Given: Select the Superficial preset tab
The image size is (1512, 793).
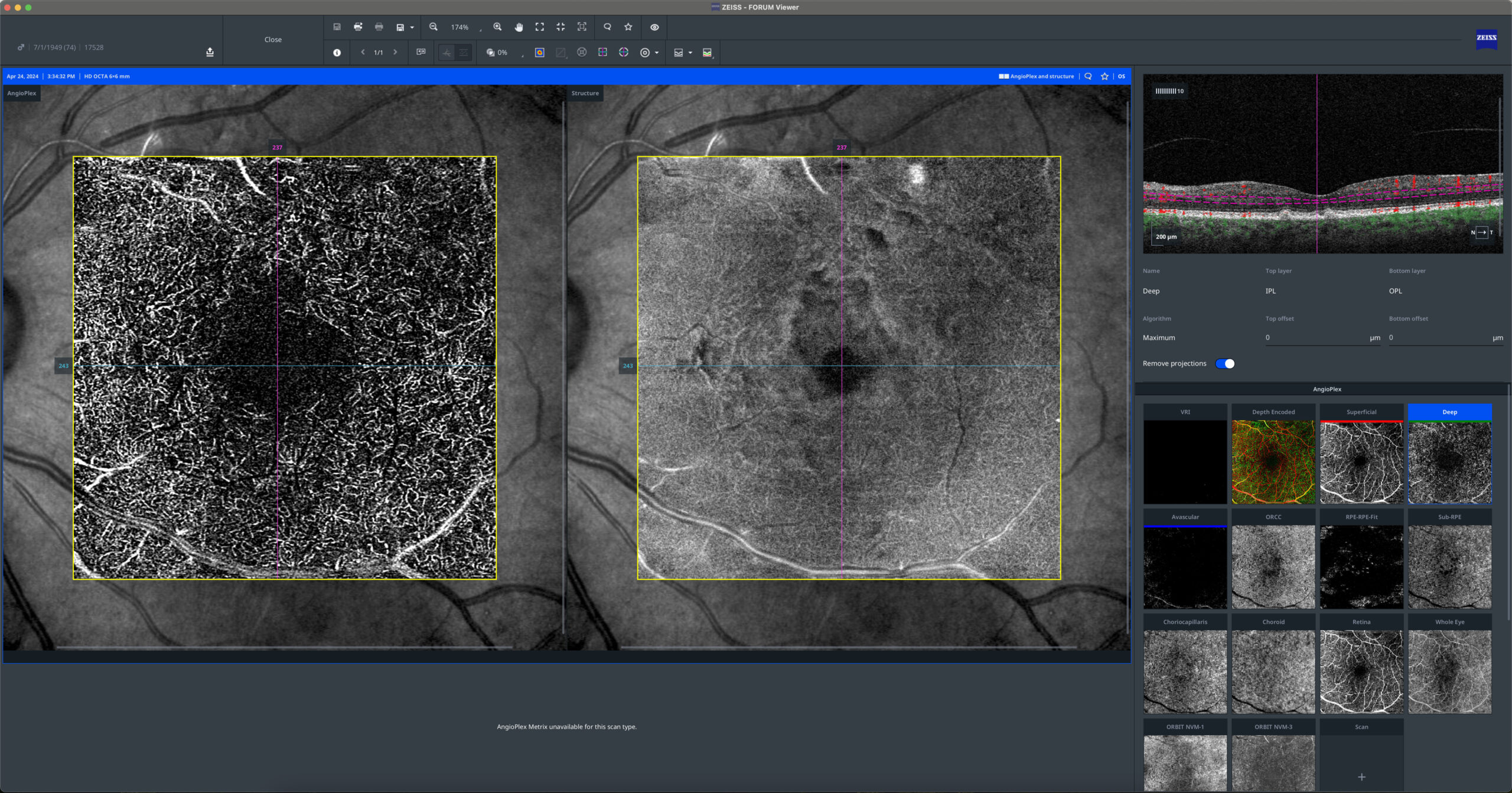Looking at the screenshot, I should (1361, 412).
